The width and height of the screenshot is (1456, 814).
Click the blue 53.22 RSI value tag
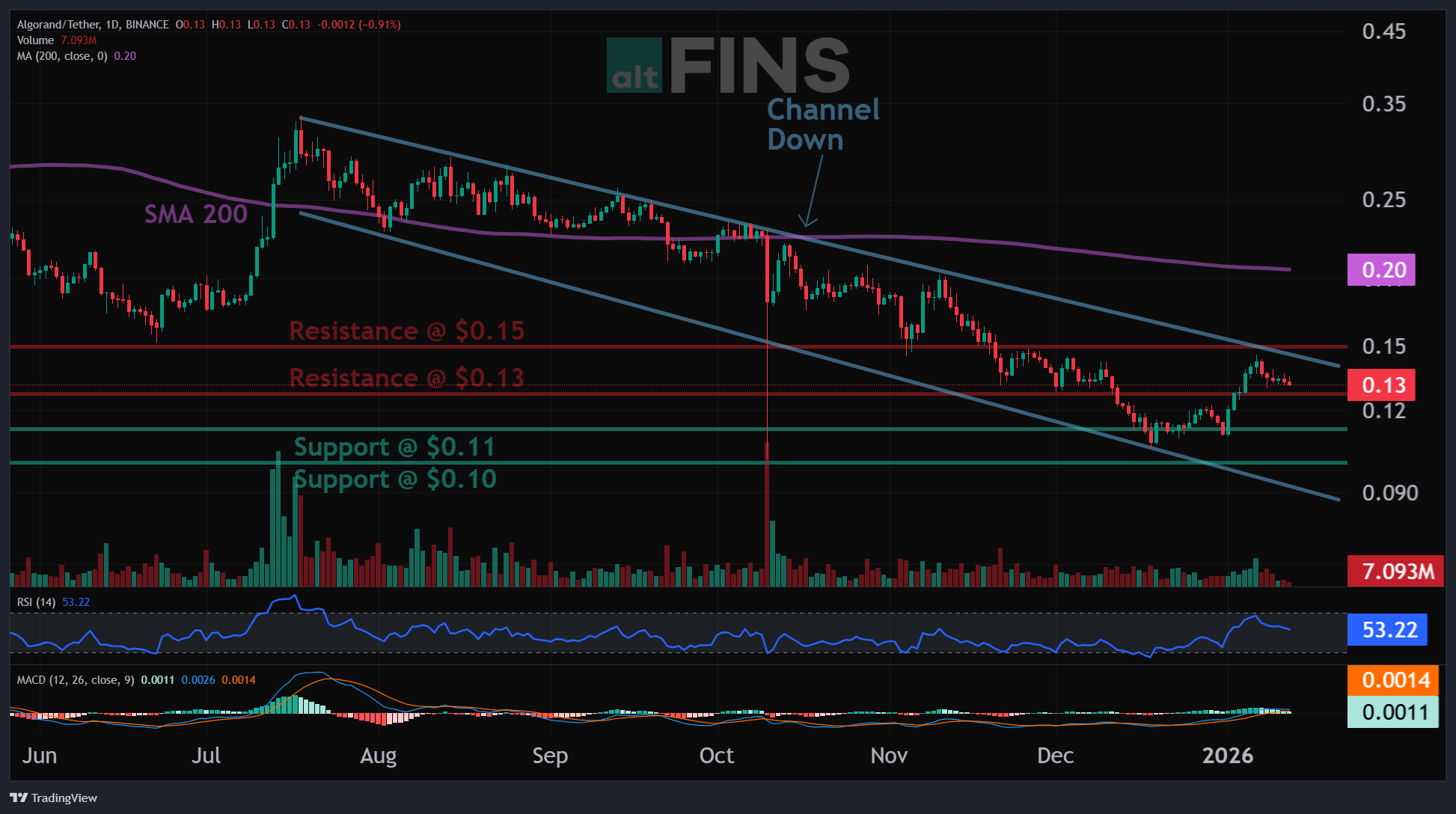click(x=1386, y=630)
